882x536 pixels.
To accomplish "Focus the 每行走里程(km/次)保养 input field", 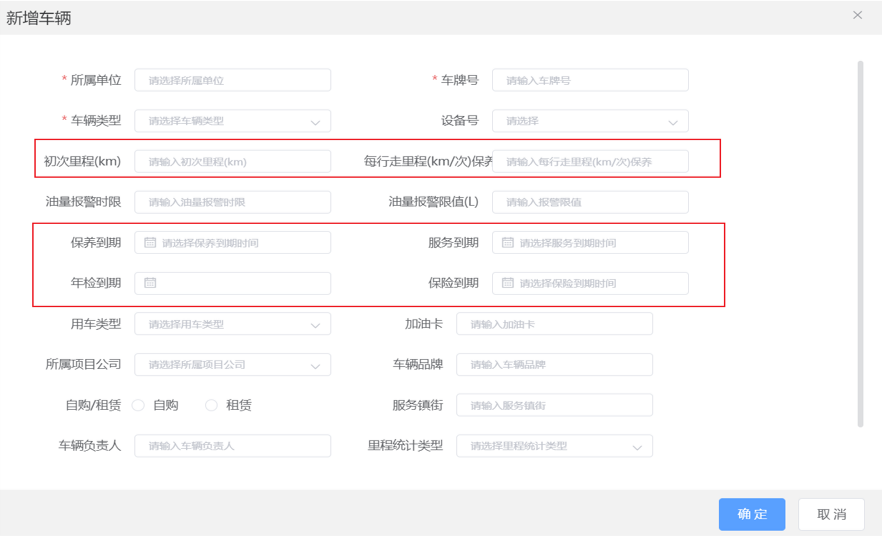I will [x=590, y=161].
